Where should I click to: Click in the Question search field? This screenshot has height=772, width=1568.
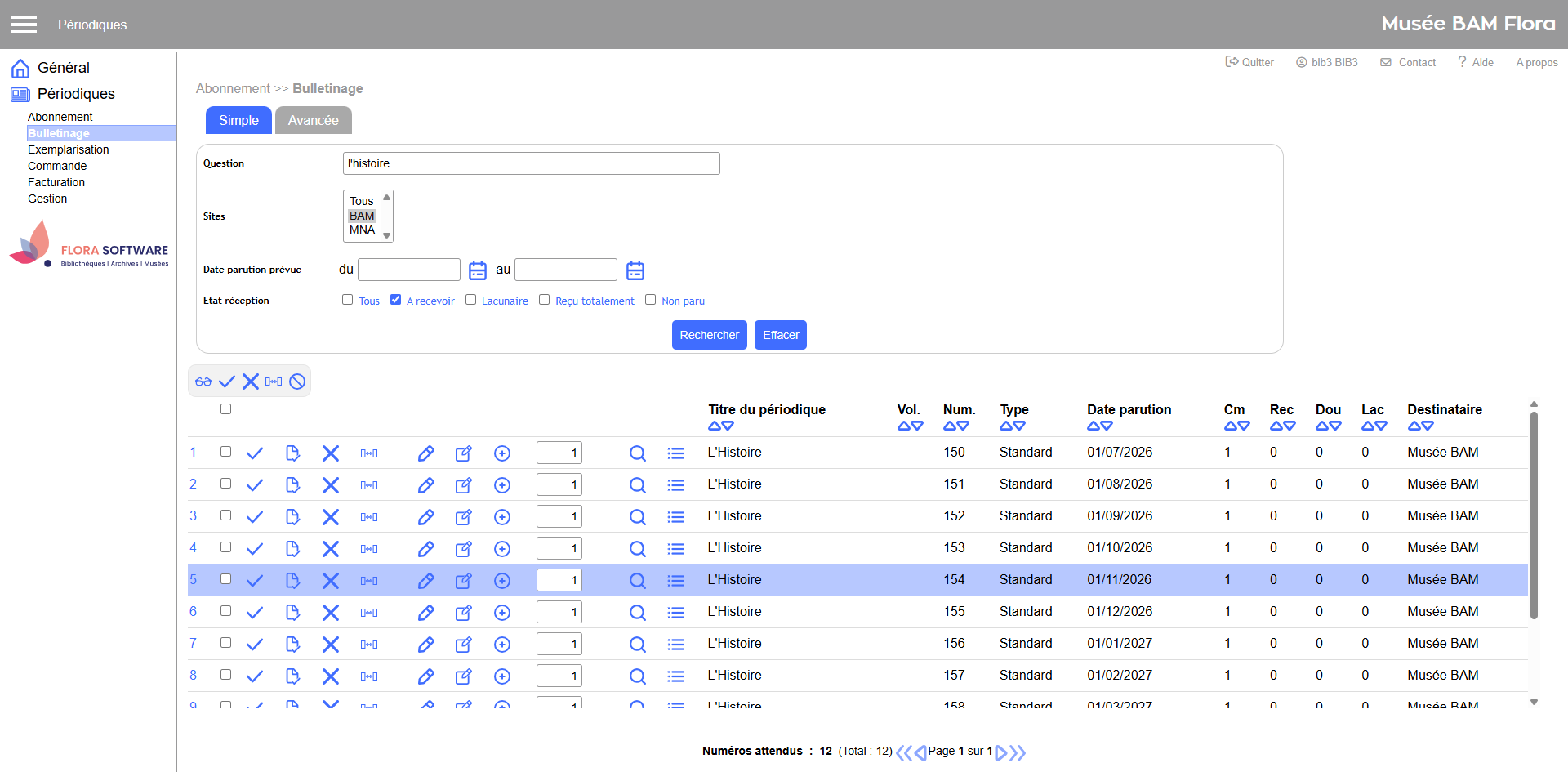tap(532, 163)
